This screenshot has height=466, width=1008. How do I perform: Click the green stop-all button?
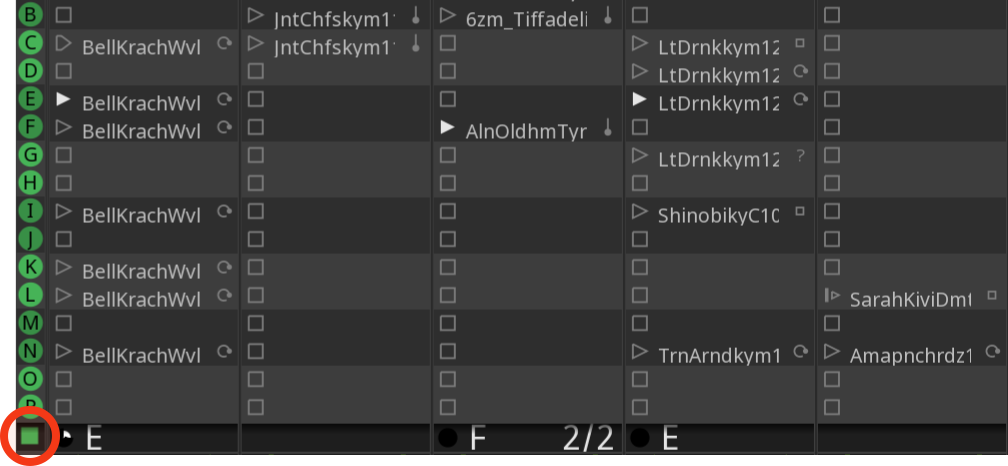(30, 437)
